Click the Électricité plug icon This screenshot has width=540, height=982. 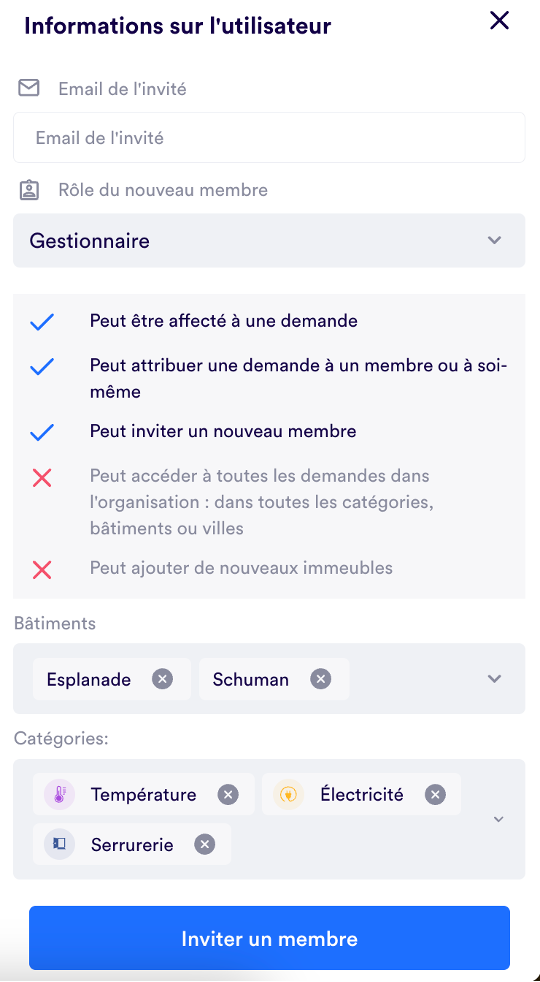tap(289, 795)
